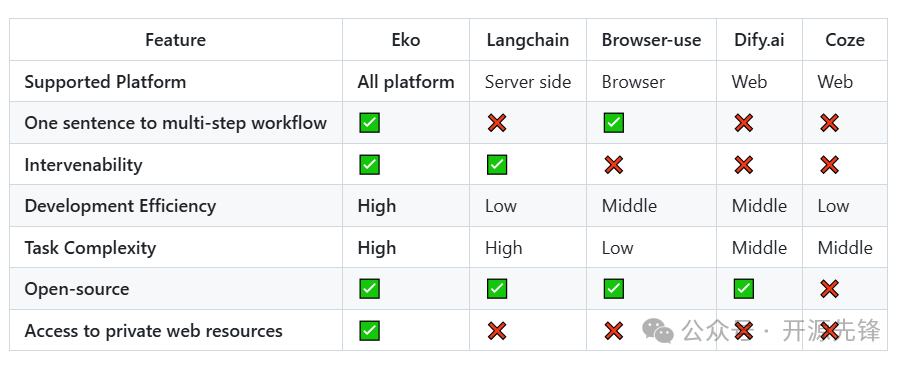The height and width of the screenshot is (366, 909).
Task: Click Langchain's green check for Intervenability
Action: click(497, 165)
